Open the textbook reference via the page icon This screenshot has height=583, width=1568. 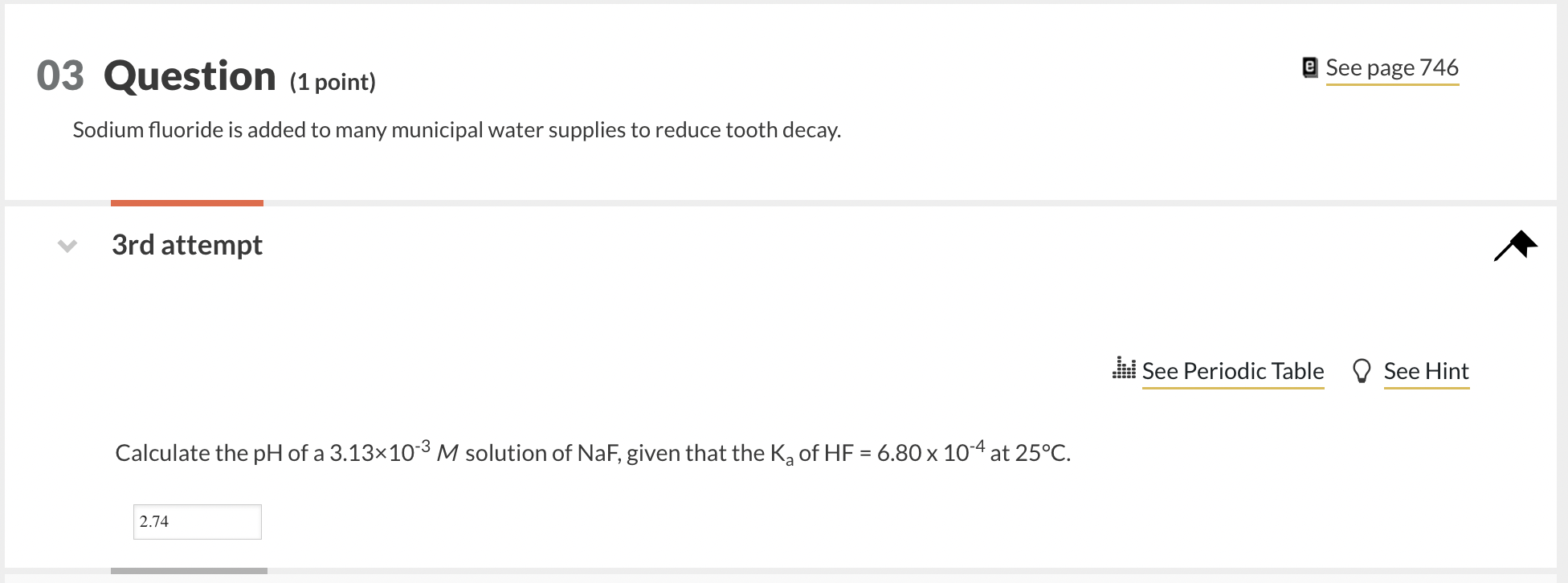tap(1310, 67)
